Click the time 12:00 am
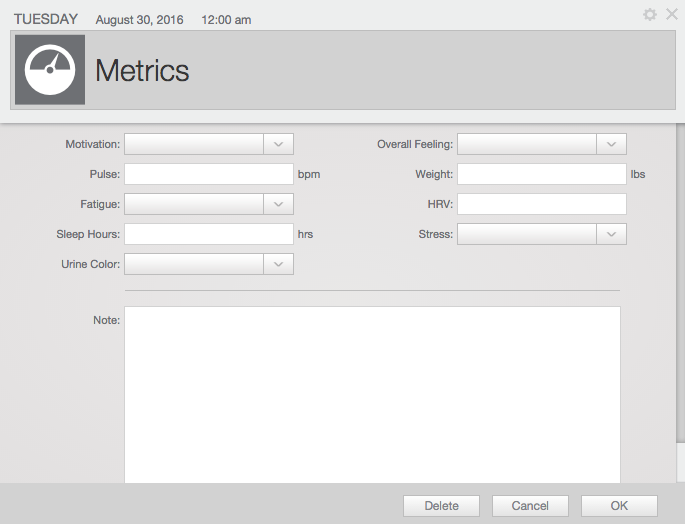Viewport: 685px width, 524px height. 226,20
